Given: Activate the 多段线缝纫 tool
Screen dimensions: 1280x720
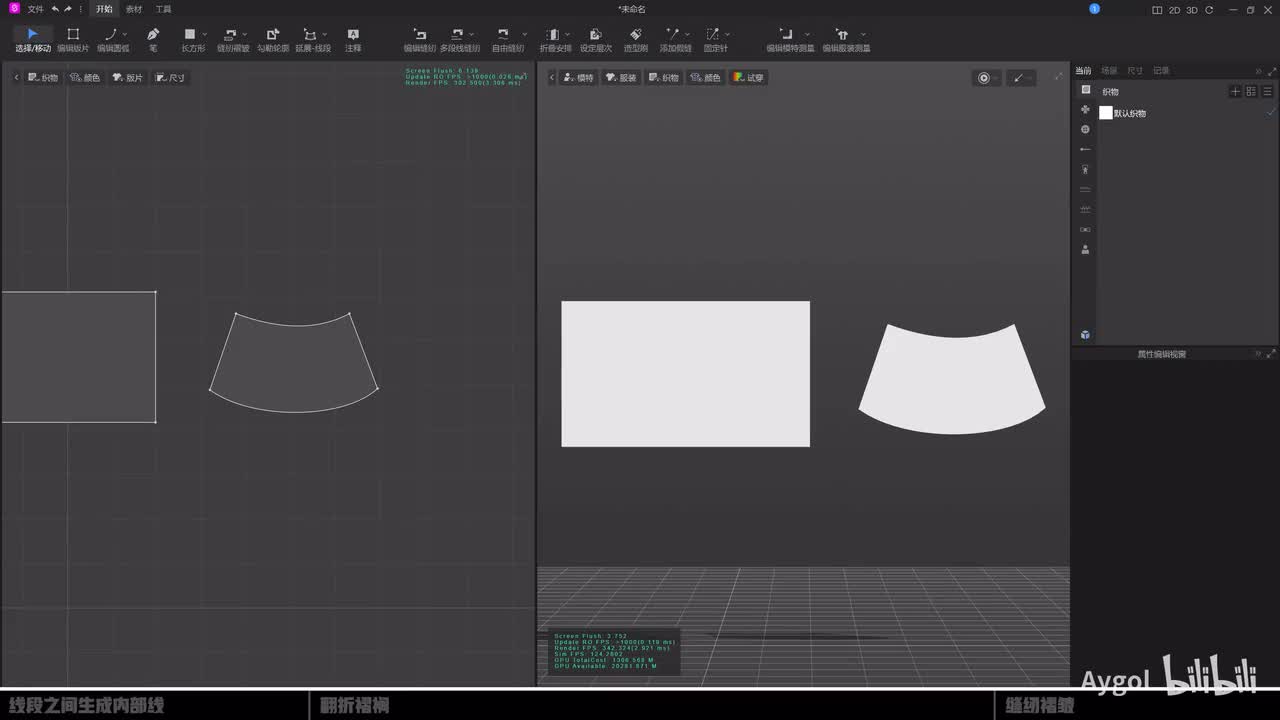Looking at the screenshot, I should 459,40.
